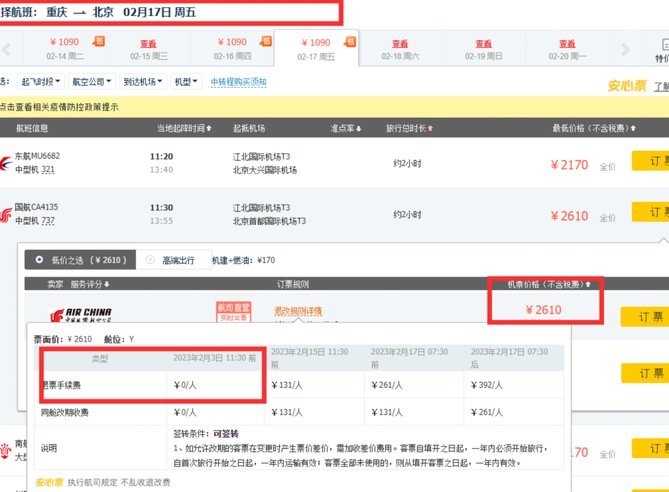Open 到达机场 filter dropdown
This screenshot has width=669, height=492.
[x=143, y=82]
